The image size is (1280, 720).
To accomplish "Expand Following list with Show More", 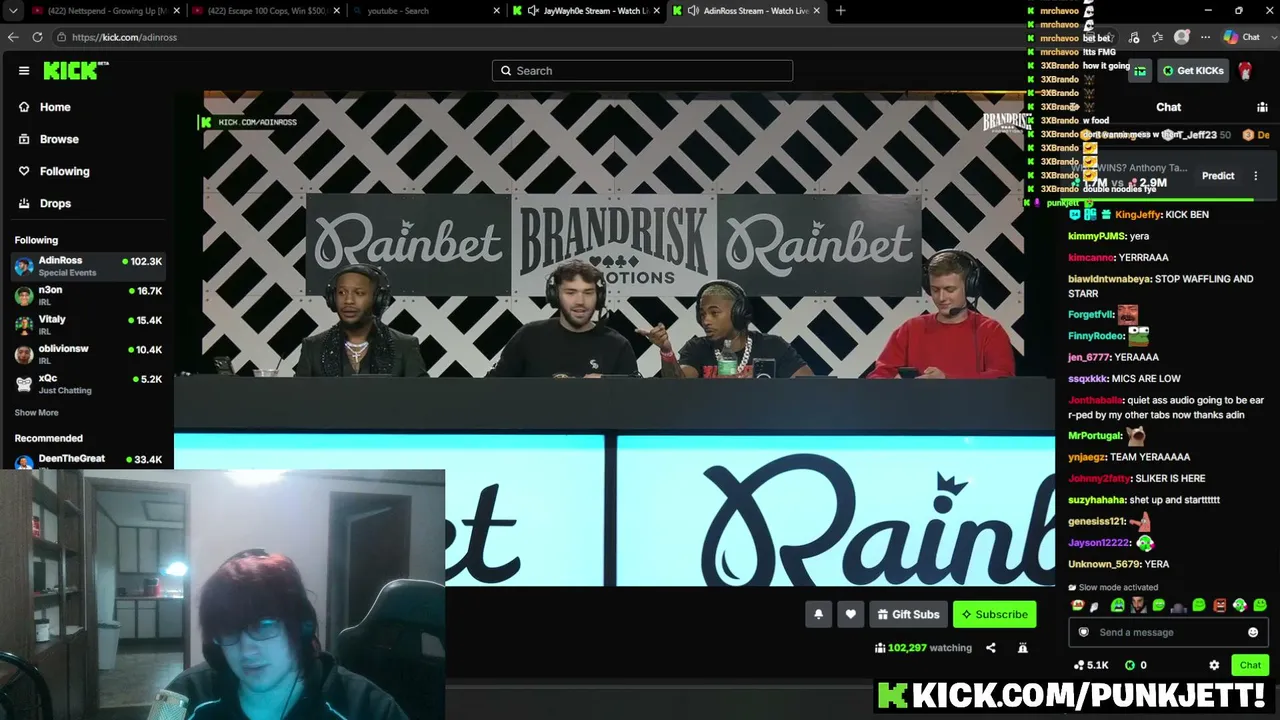I will (x=36, y=413).
